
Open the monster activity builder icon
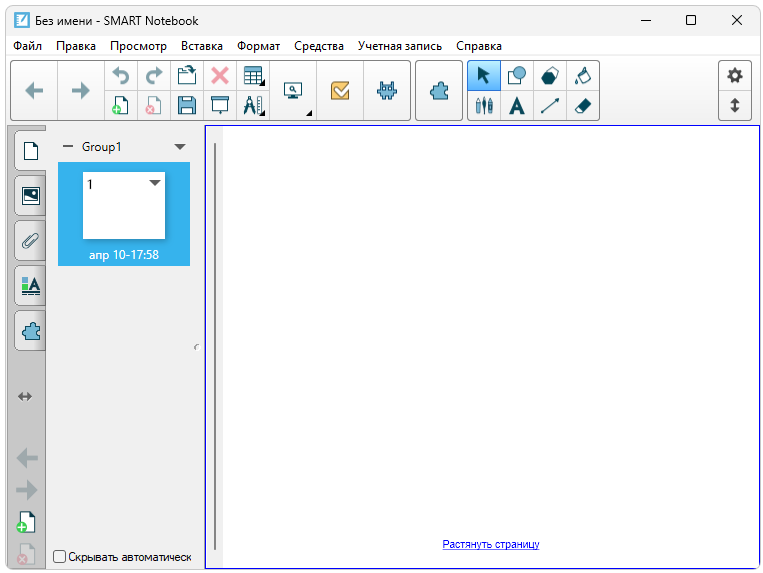click(387, 90)
